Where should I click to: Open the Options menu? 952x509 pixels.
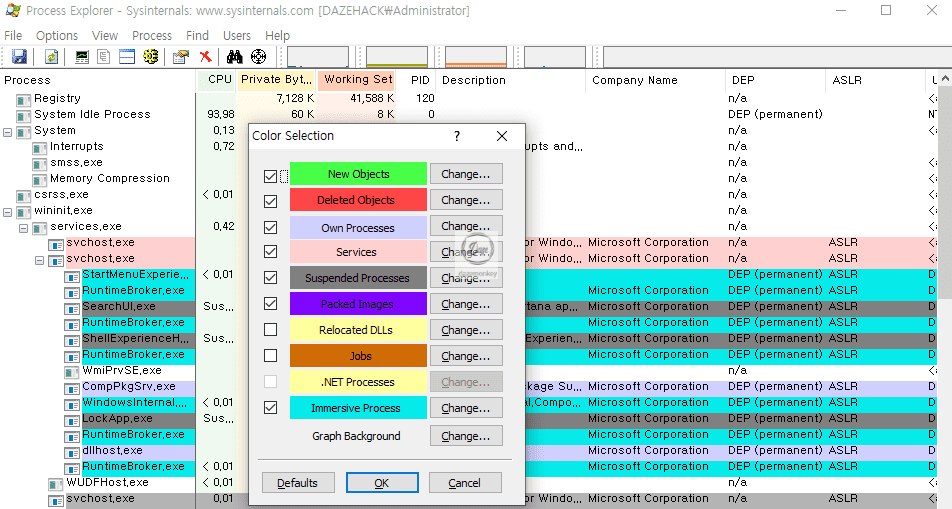(57, 35)
